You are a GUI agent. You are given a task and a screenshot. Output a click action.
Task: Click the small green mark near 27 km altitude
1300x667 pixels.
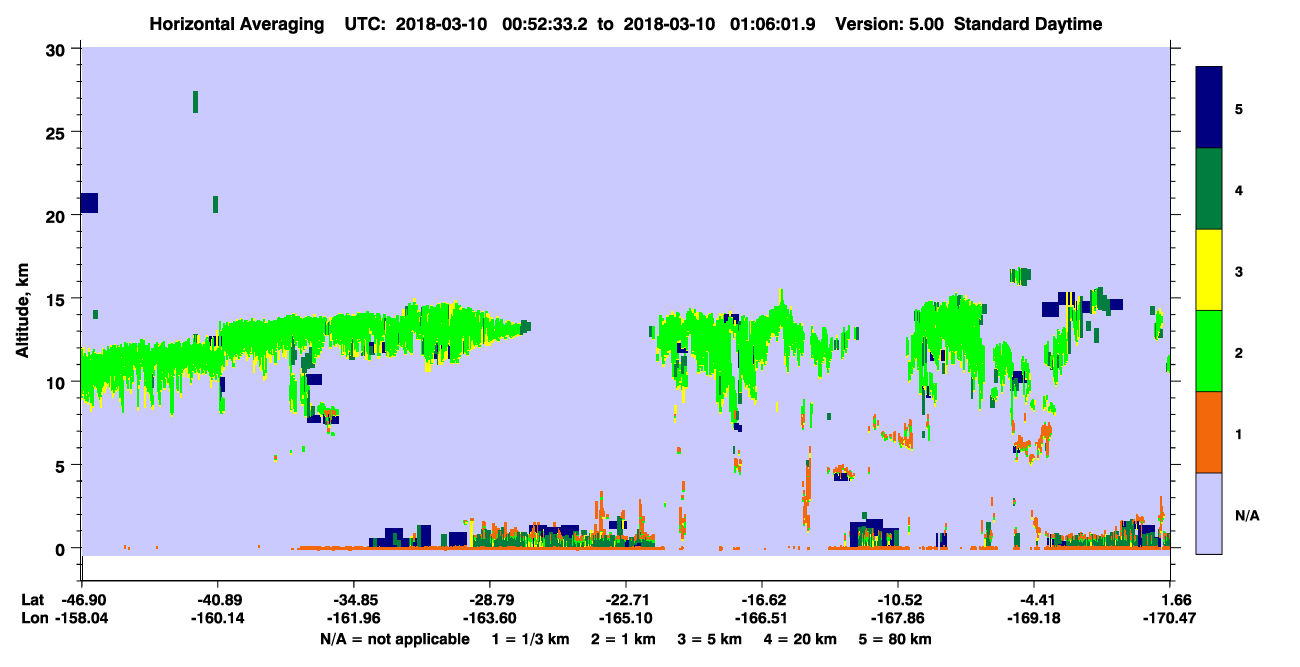(195, 101)
